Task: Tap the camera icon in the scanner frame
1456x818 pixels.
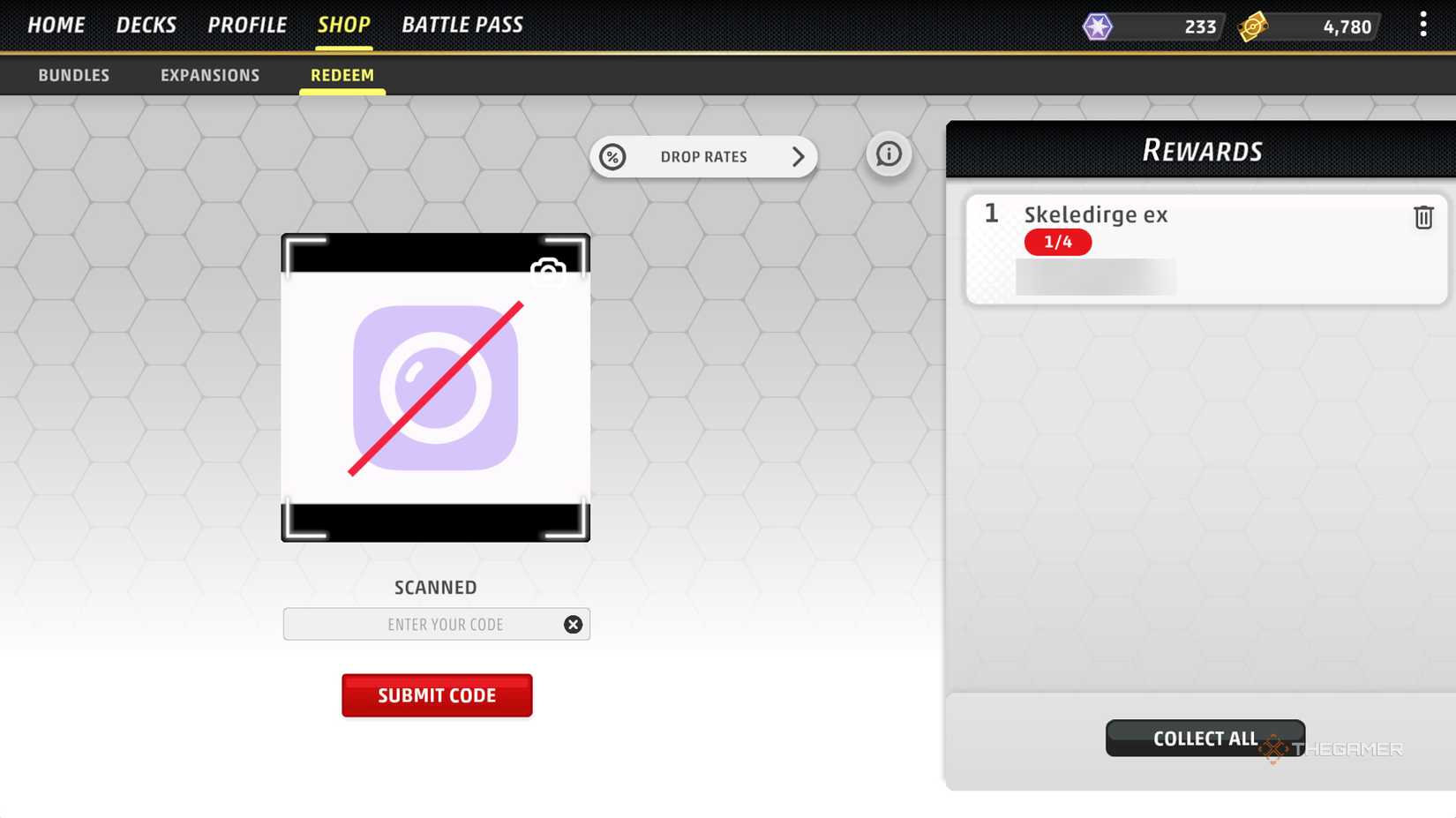Action: pyautogui.click(x=548, y=270)
